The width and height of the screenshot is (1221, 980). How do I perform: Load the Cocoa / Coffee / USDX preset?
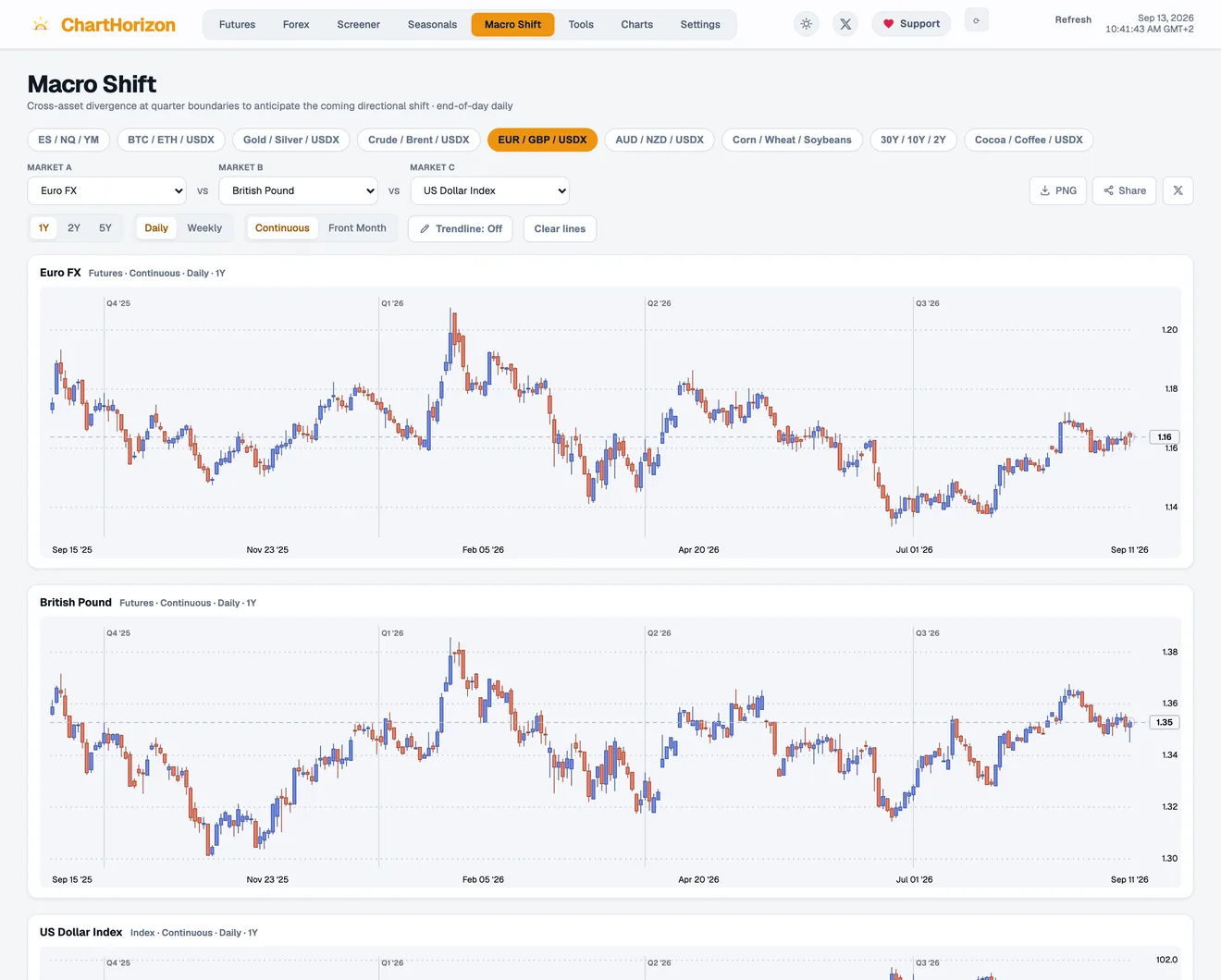point(1029,140)
